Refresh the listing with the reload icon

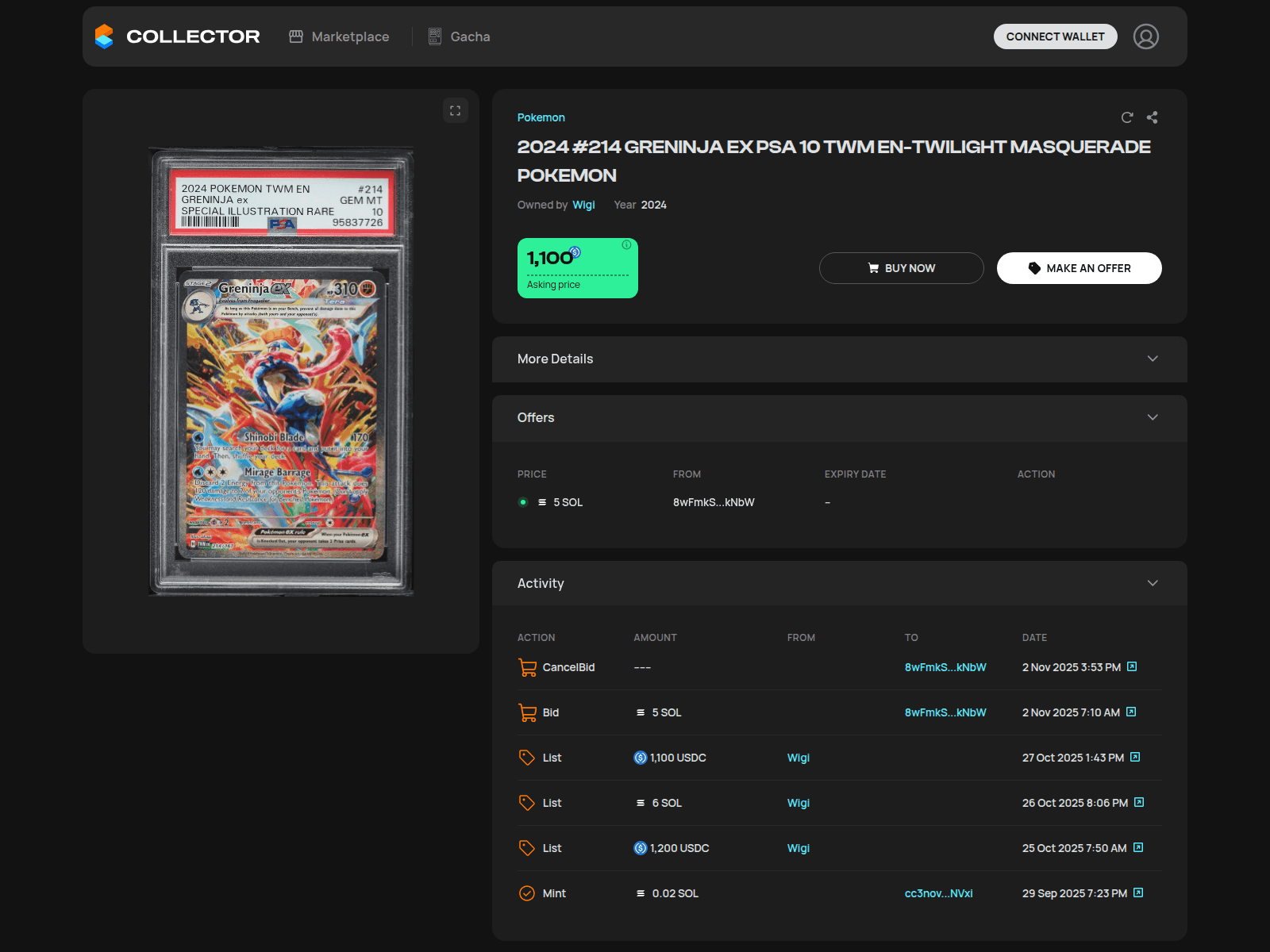coord(1126,117)
